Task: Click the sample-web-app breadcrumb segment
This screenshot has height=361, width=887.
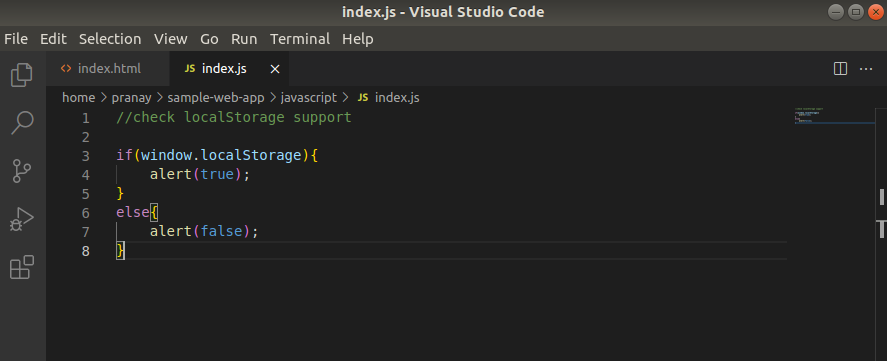Action: 216,97
